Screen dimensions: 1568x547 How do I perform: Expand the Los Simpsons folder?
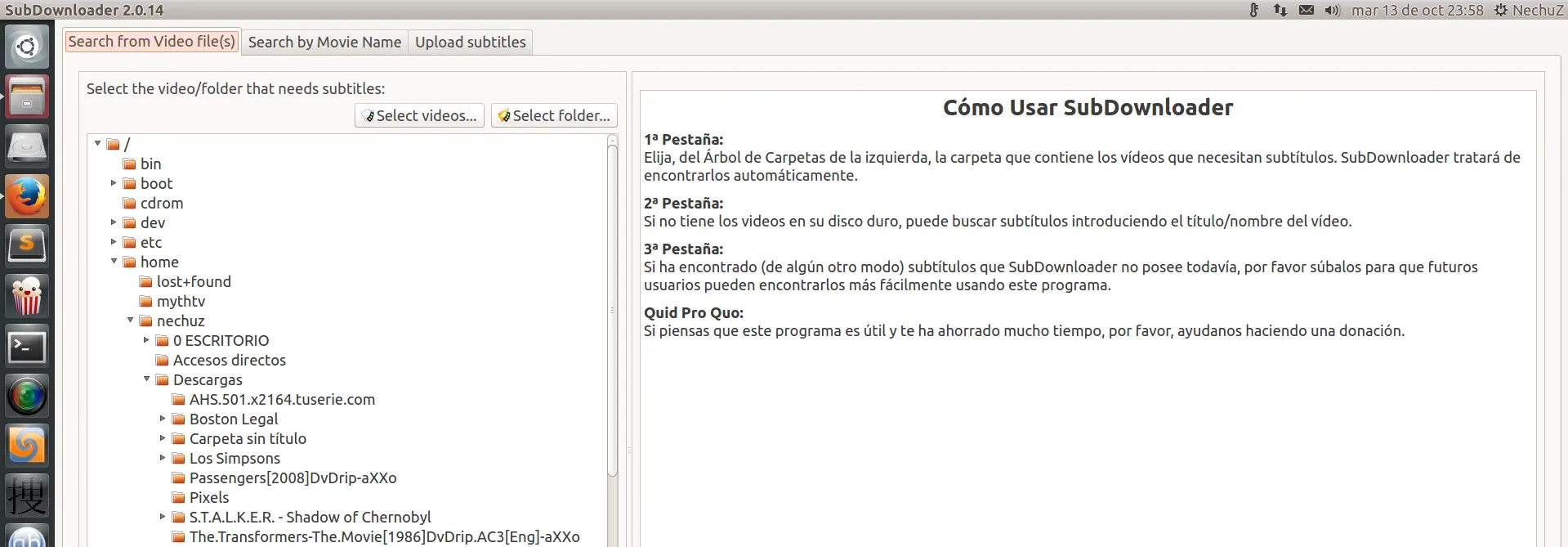tap(163, 458)
